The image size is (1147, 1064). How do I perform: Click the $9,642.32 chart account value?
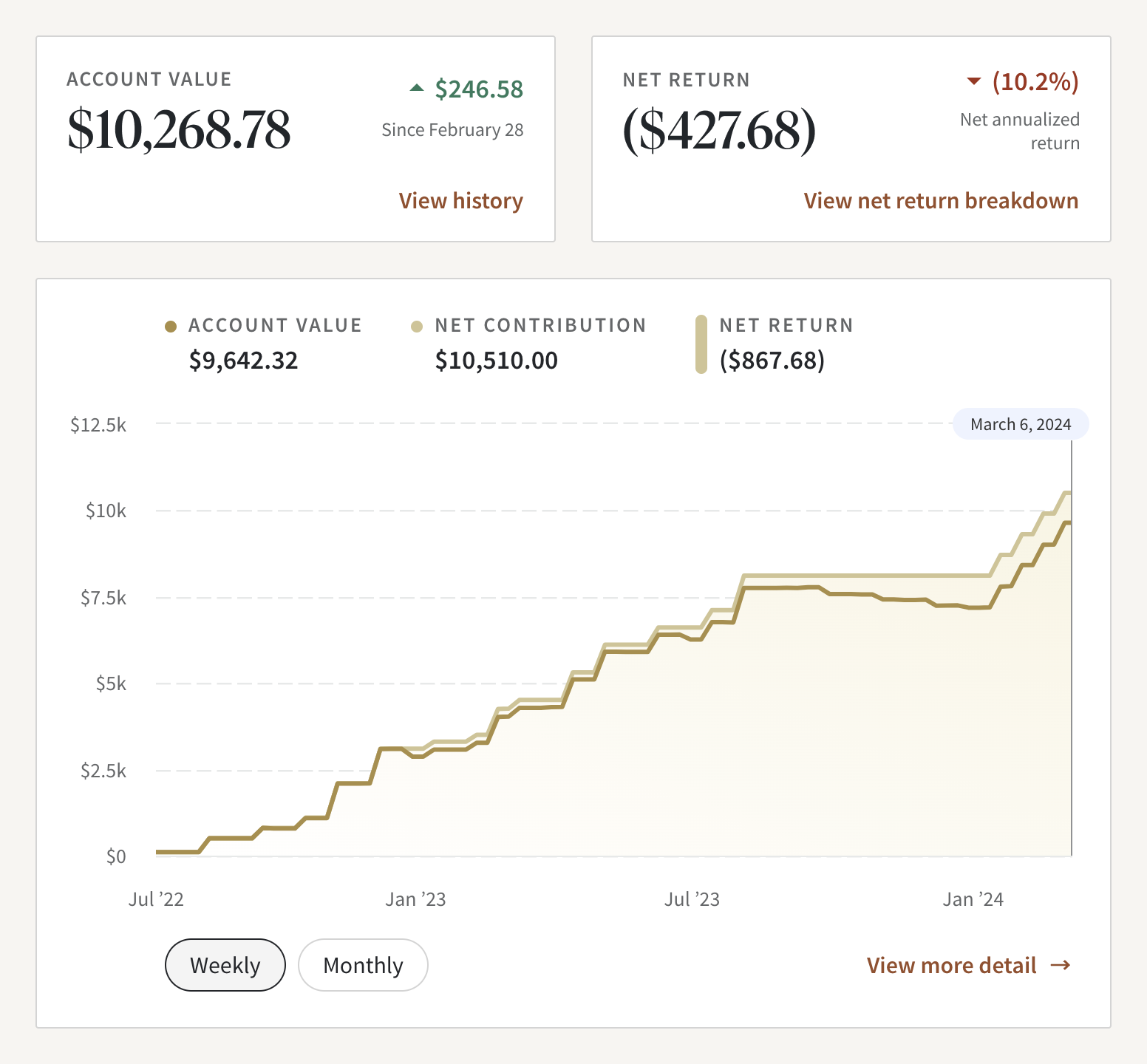[243, 361]
